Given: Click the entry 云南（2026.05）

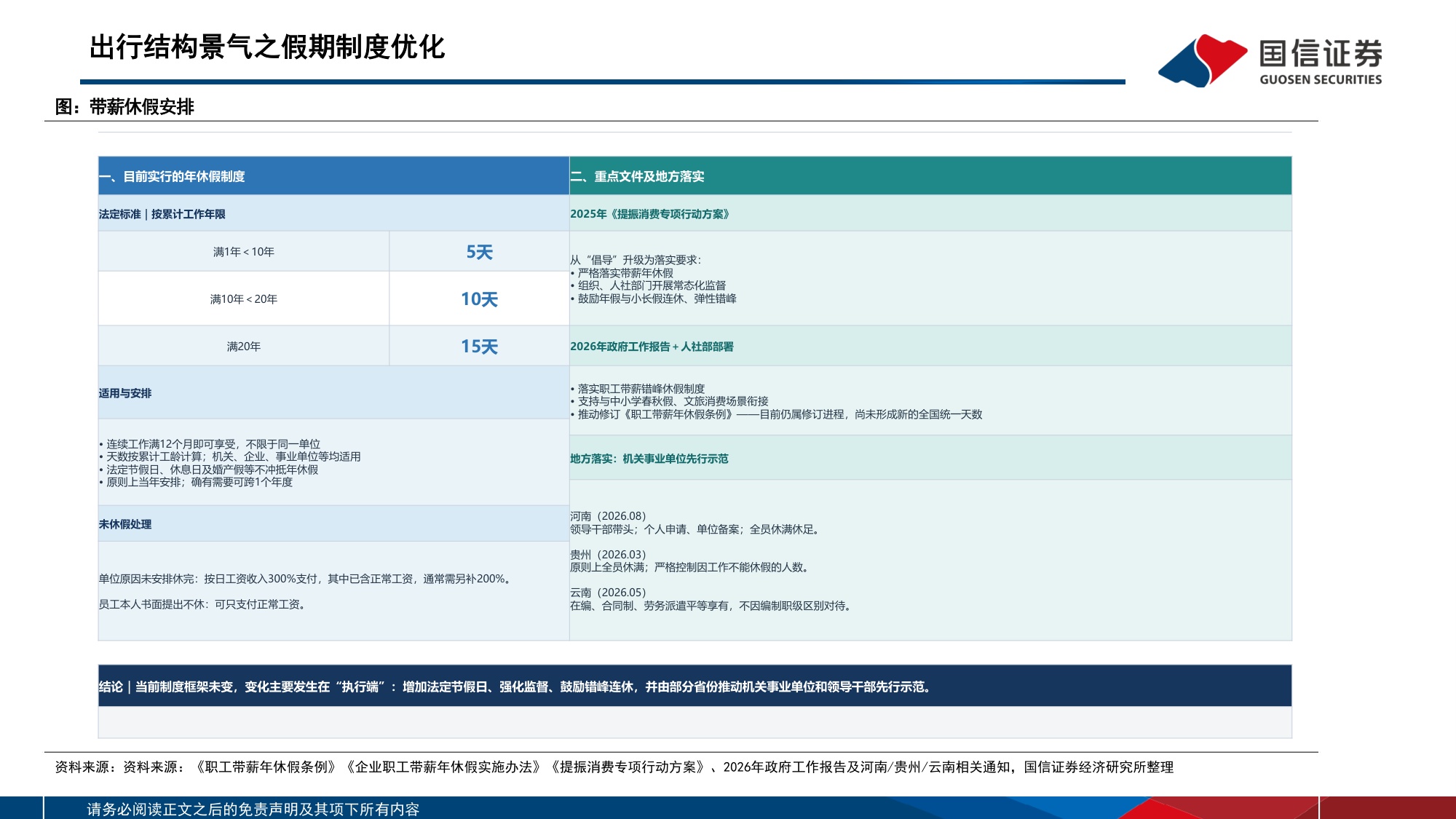Looking at the screenshot, I should pyautogui.click(x=608, y=593).
